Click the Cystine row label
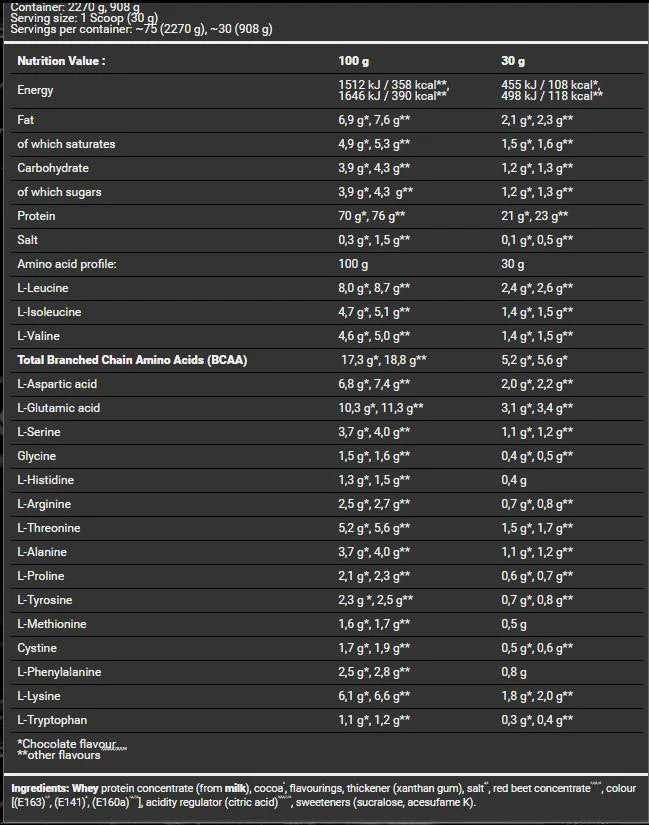649x825 pixels. coord(37,648)
